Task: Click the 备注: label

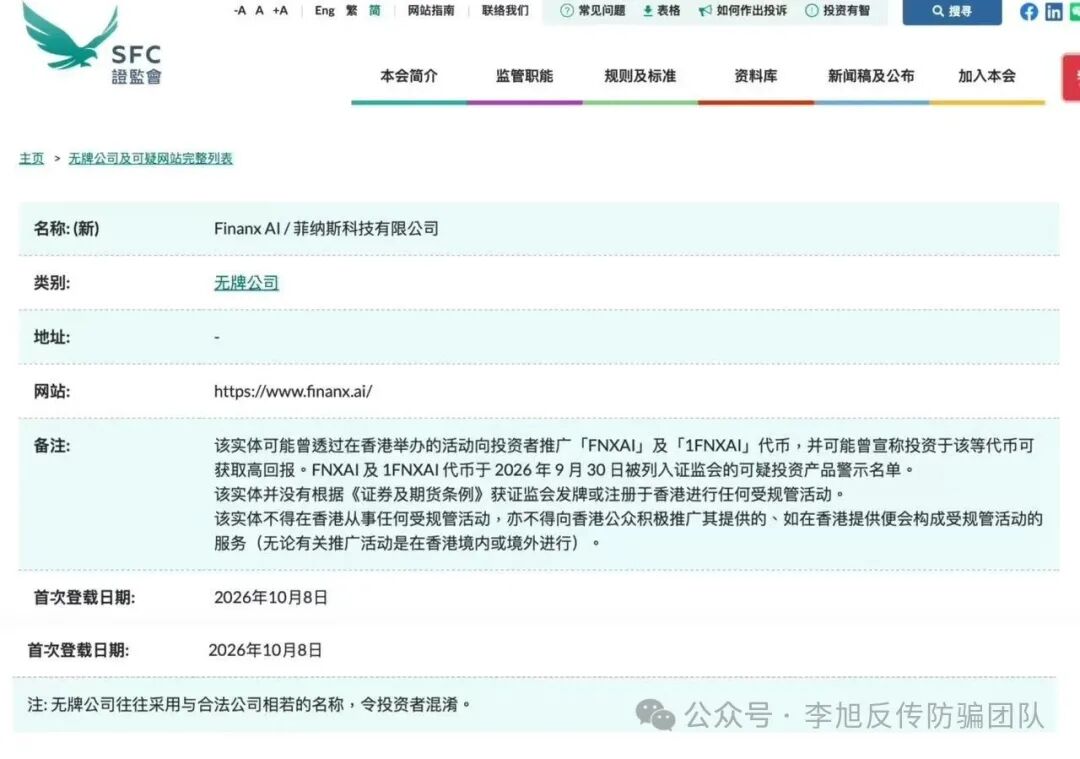Action: coord(52,446)
